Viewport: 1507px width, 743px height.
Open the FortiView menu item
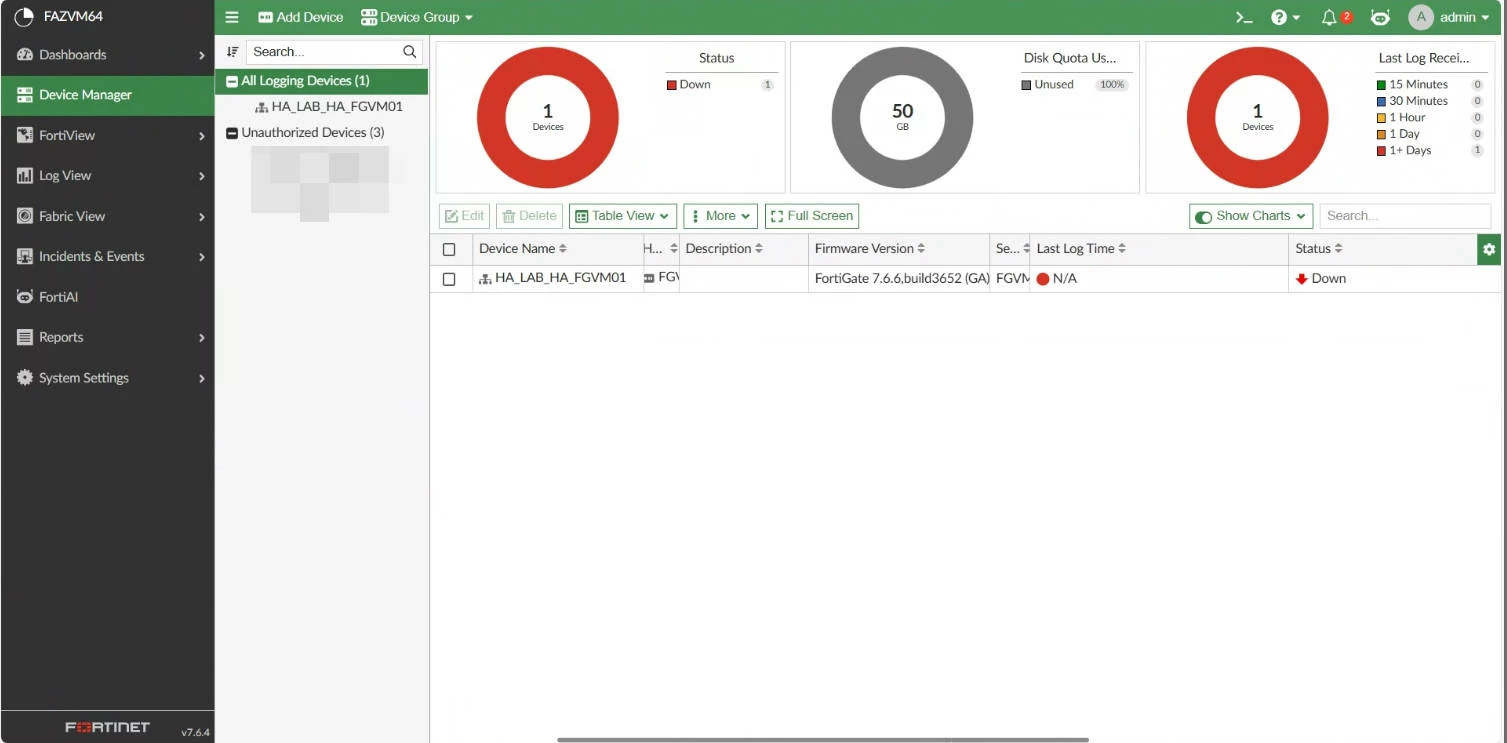coord(107,135)
